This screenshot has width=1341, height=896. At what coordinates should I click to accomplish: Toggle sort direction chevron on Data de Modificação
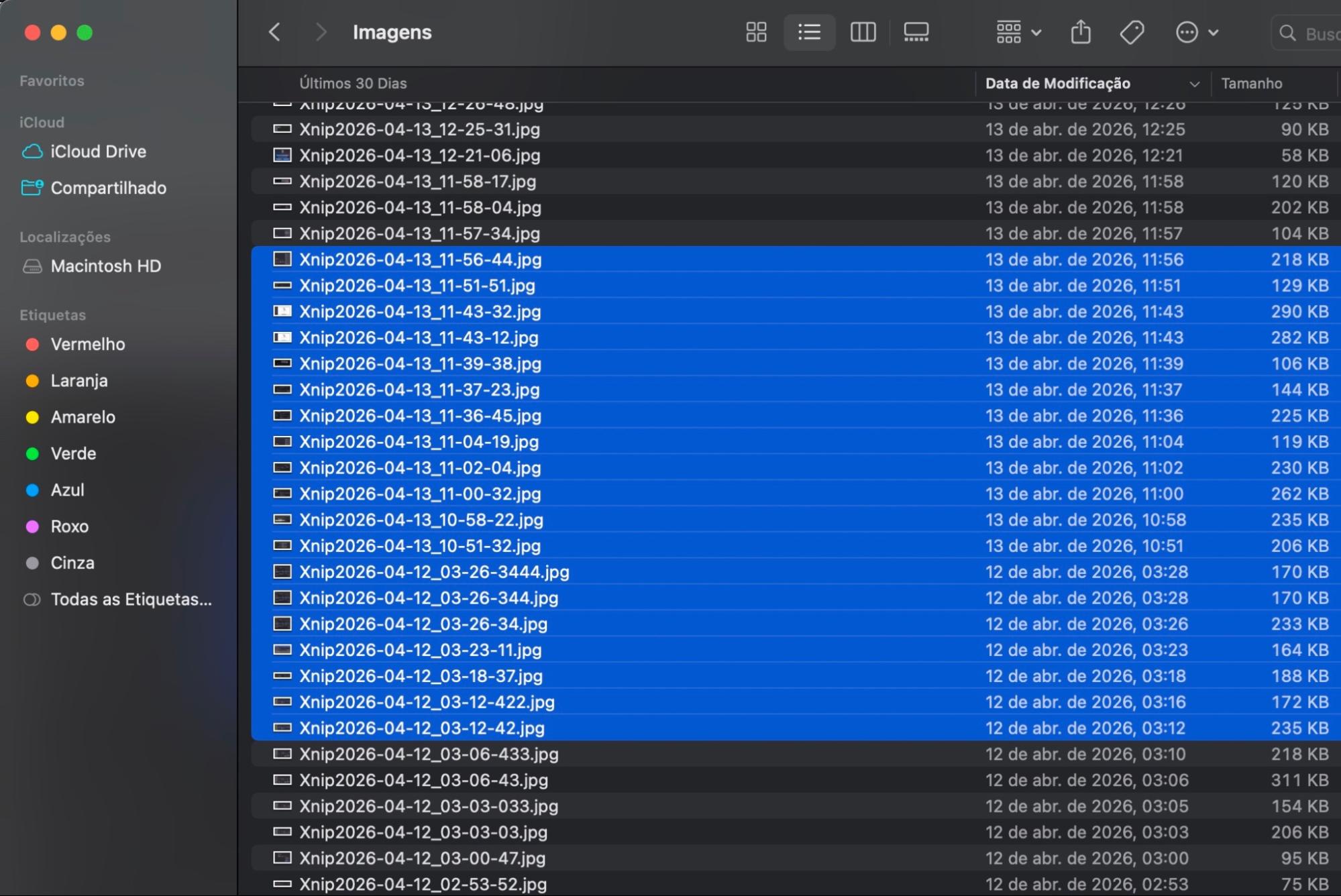pyautogui.click(x=1194, y=84)
